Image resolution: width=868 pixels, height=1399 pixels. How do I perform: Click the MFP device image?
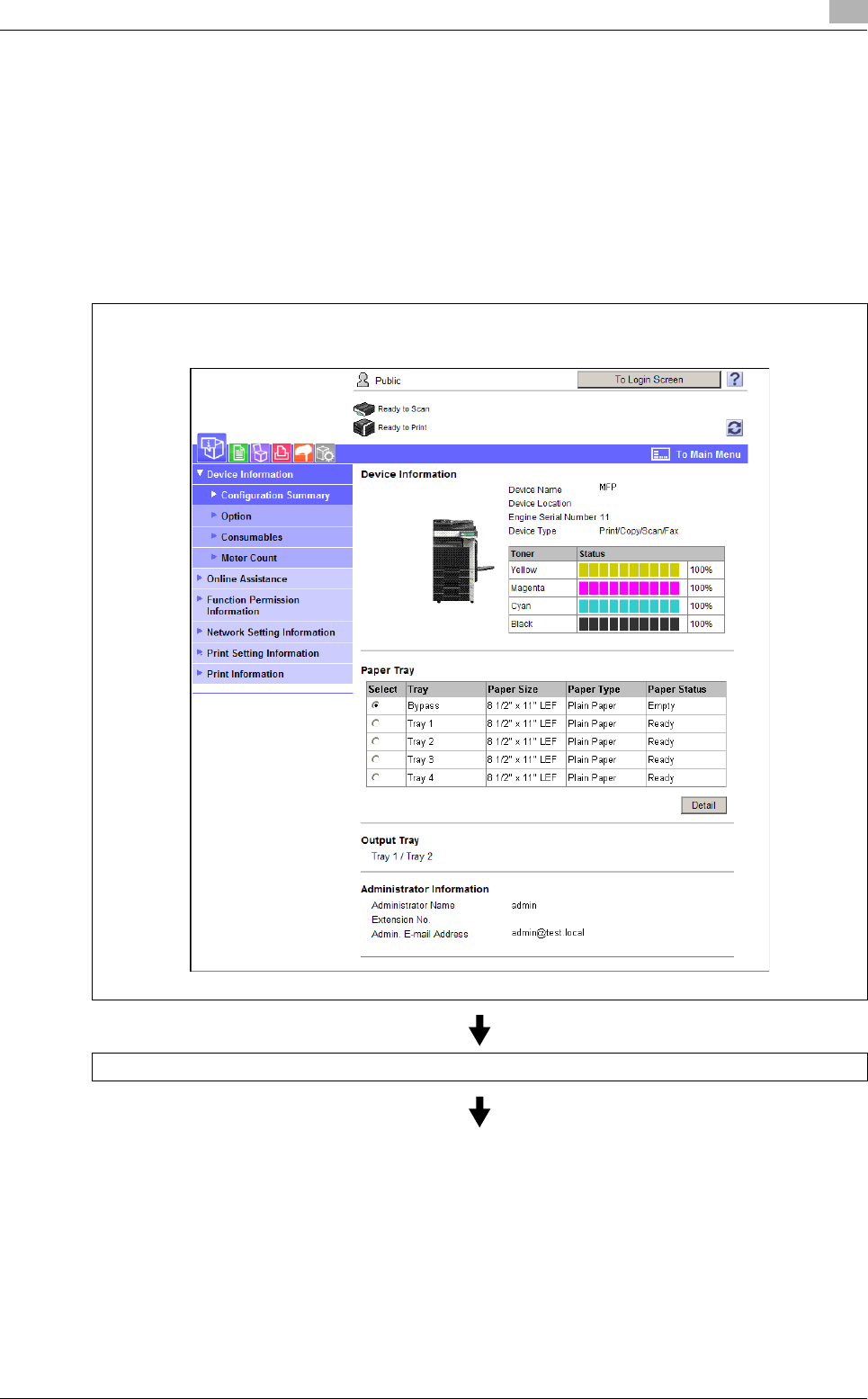coord(462,560)
